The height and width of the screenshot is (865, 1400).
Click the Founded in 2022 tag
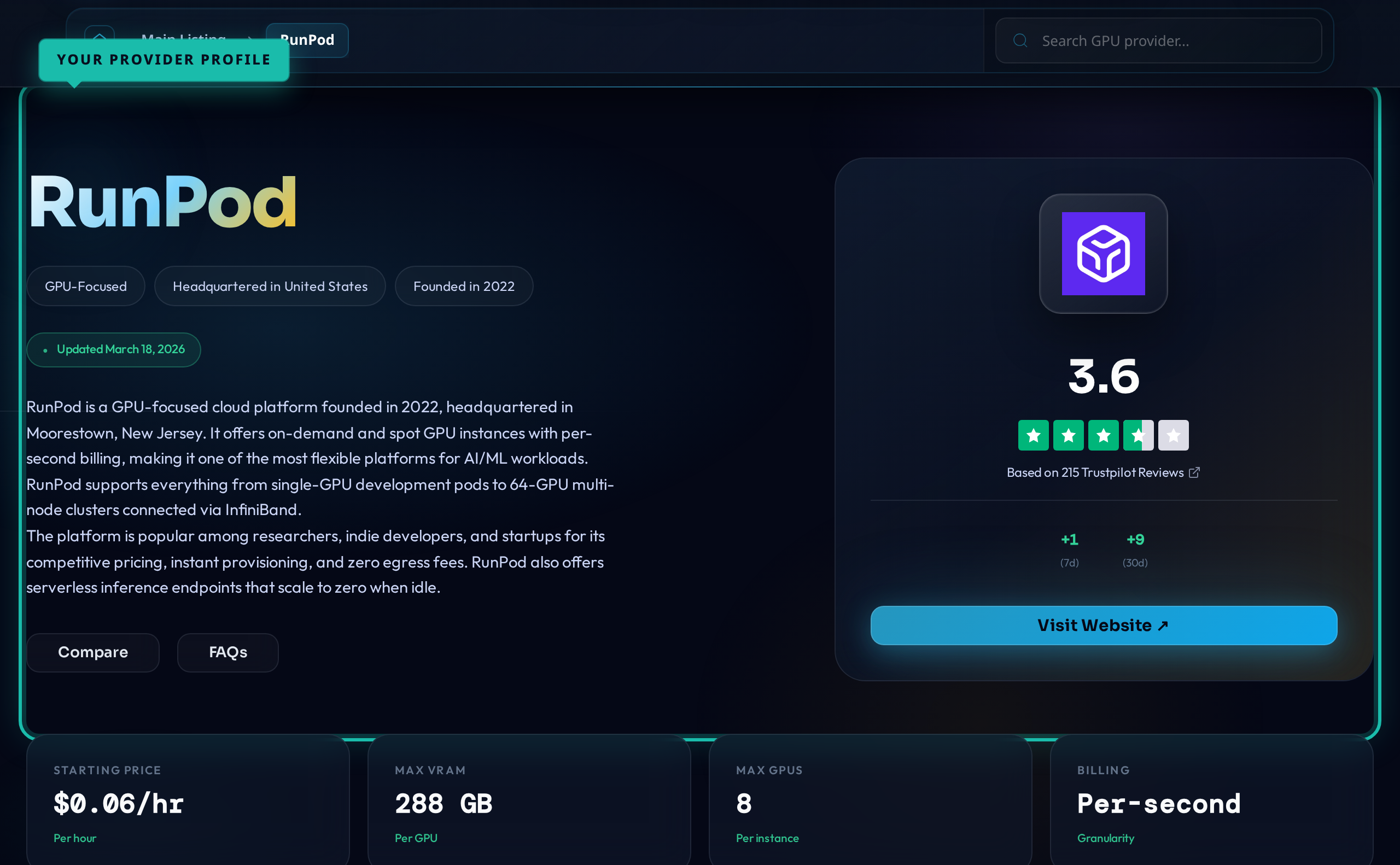(464, 286)
